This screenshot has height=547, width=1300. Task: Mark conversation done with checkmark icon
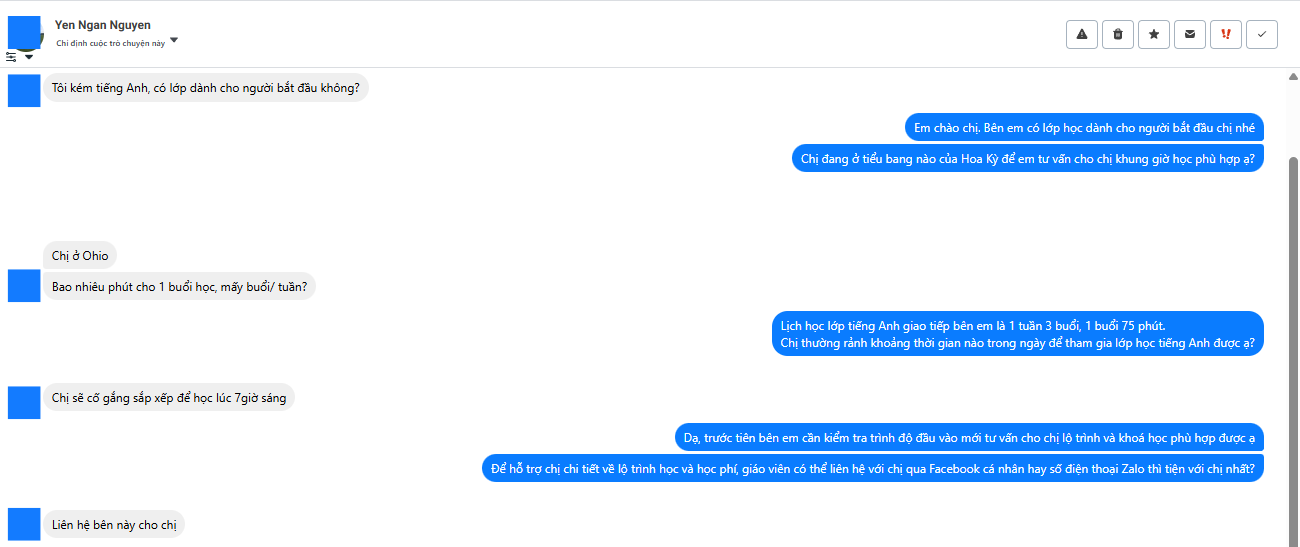1262,34
